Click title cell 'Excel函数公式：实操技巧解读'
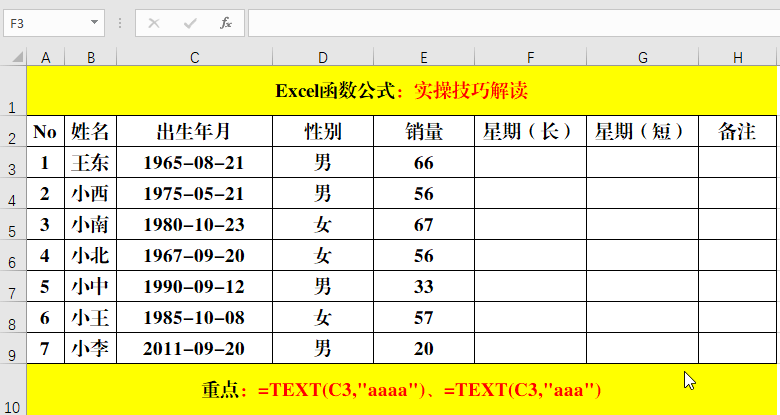Screen dimensions: 780x415 coord(401,91)
